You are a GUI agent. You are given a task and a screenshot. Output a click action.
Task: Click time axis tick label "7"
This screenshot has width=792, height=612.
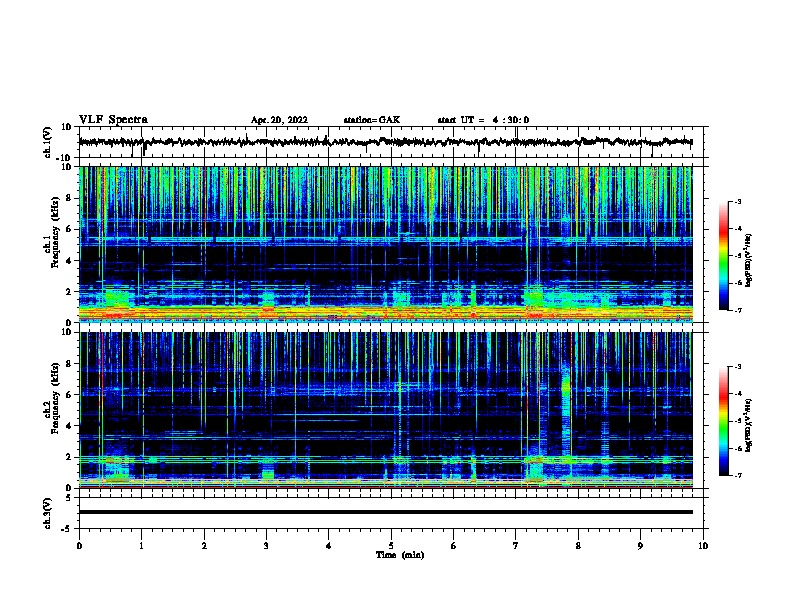516,546
